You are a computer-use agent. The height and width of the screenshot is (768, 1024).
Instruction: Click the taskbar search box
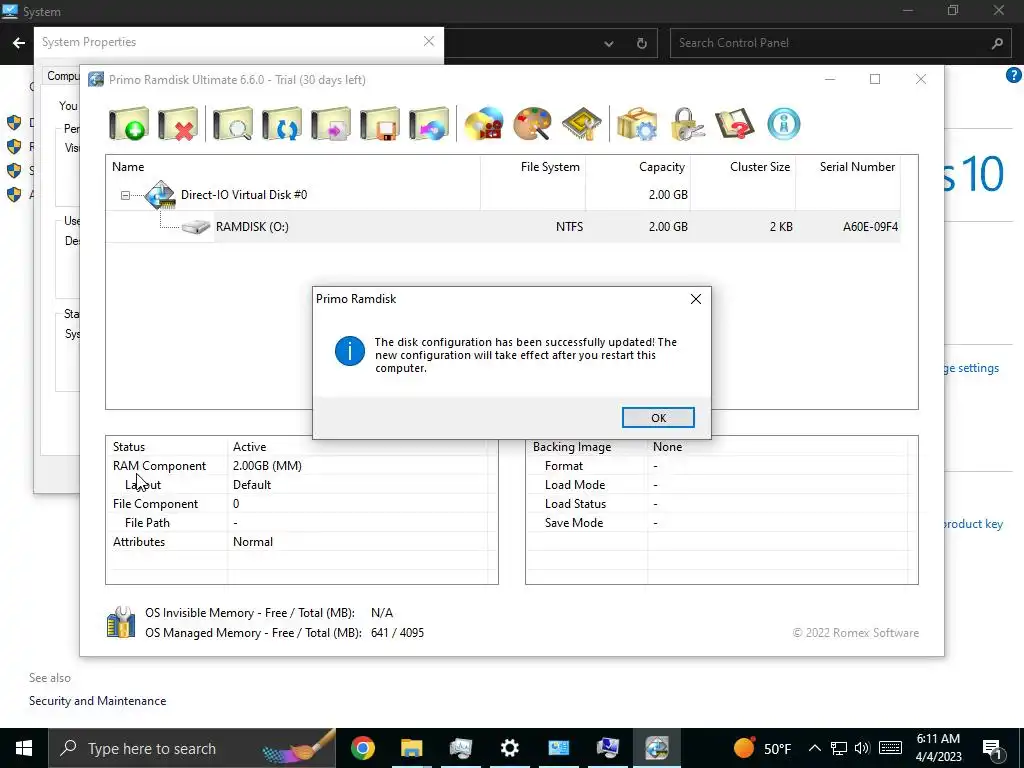192,748
